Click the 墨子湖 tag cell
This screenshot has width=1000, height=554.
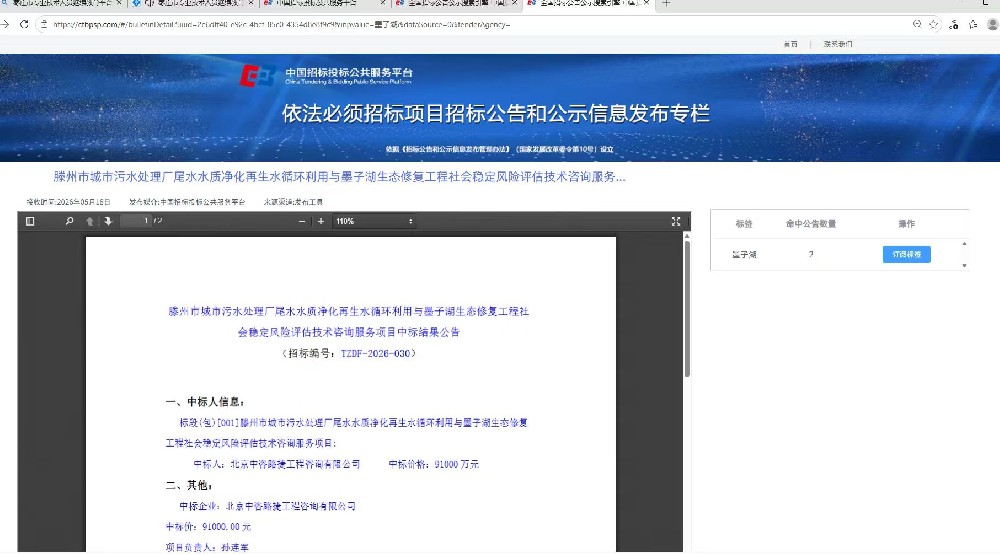[744, 254]
